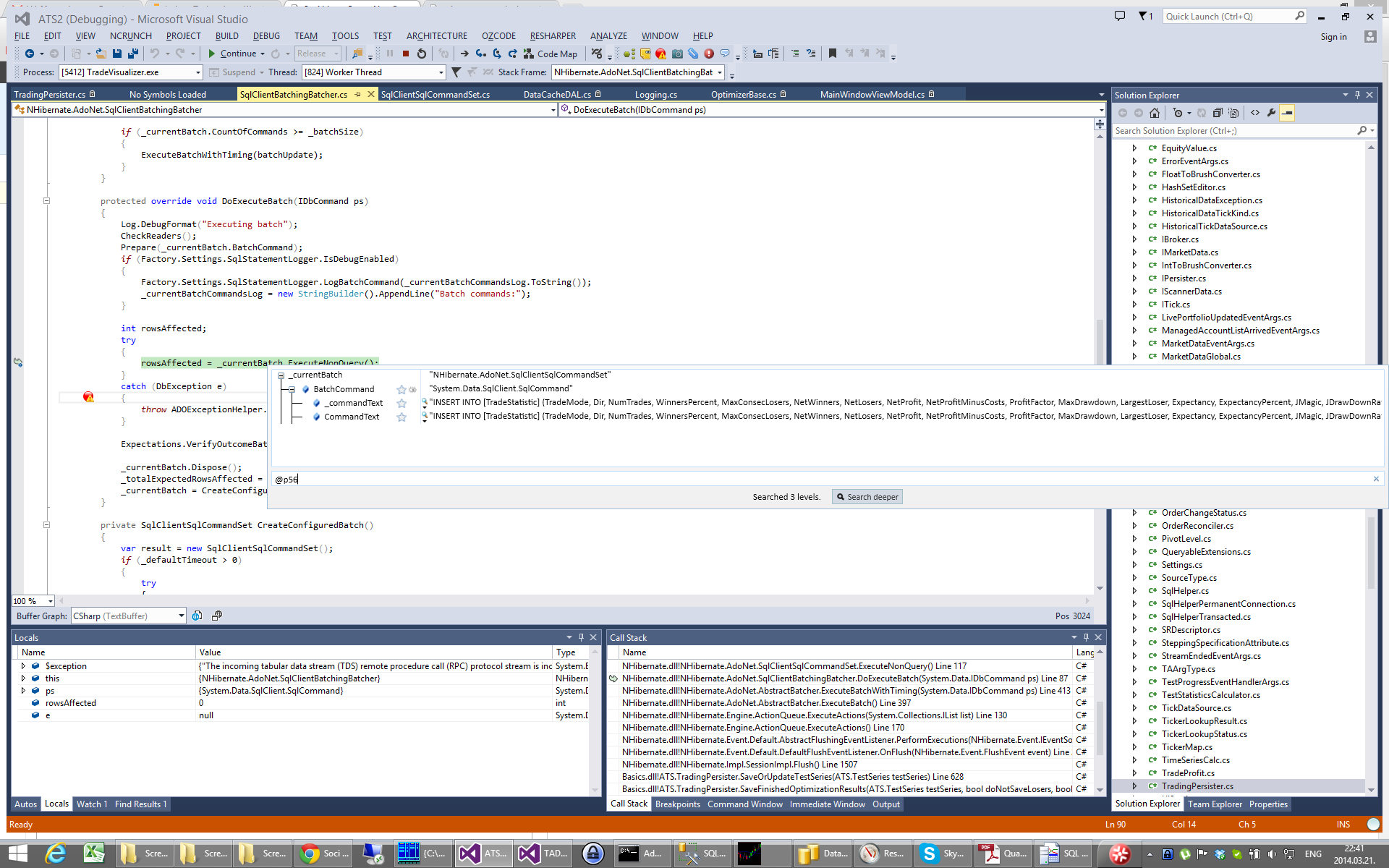The image size is (1389, 868).
Task: Click the Properties wrench icon in Solution Explorer
Action: click(x=1271, y=113)
